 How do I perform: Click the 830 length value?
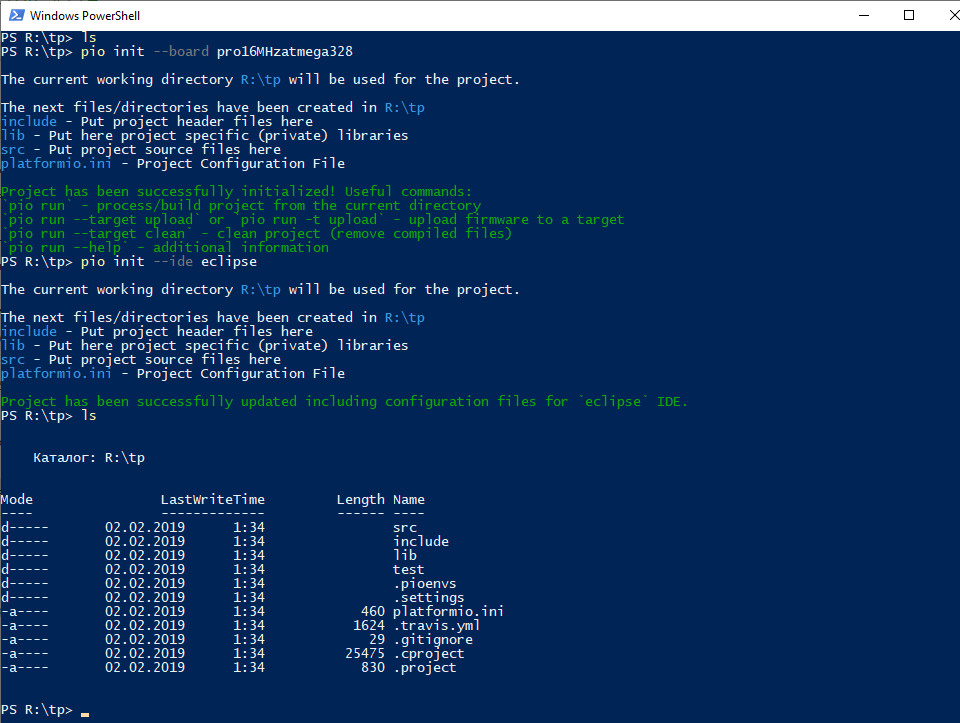373,668
